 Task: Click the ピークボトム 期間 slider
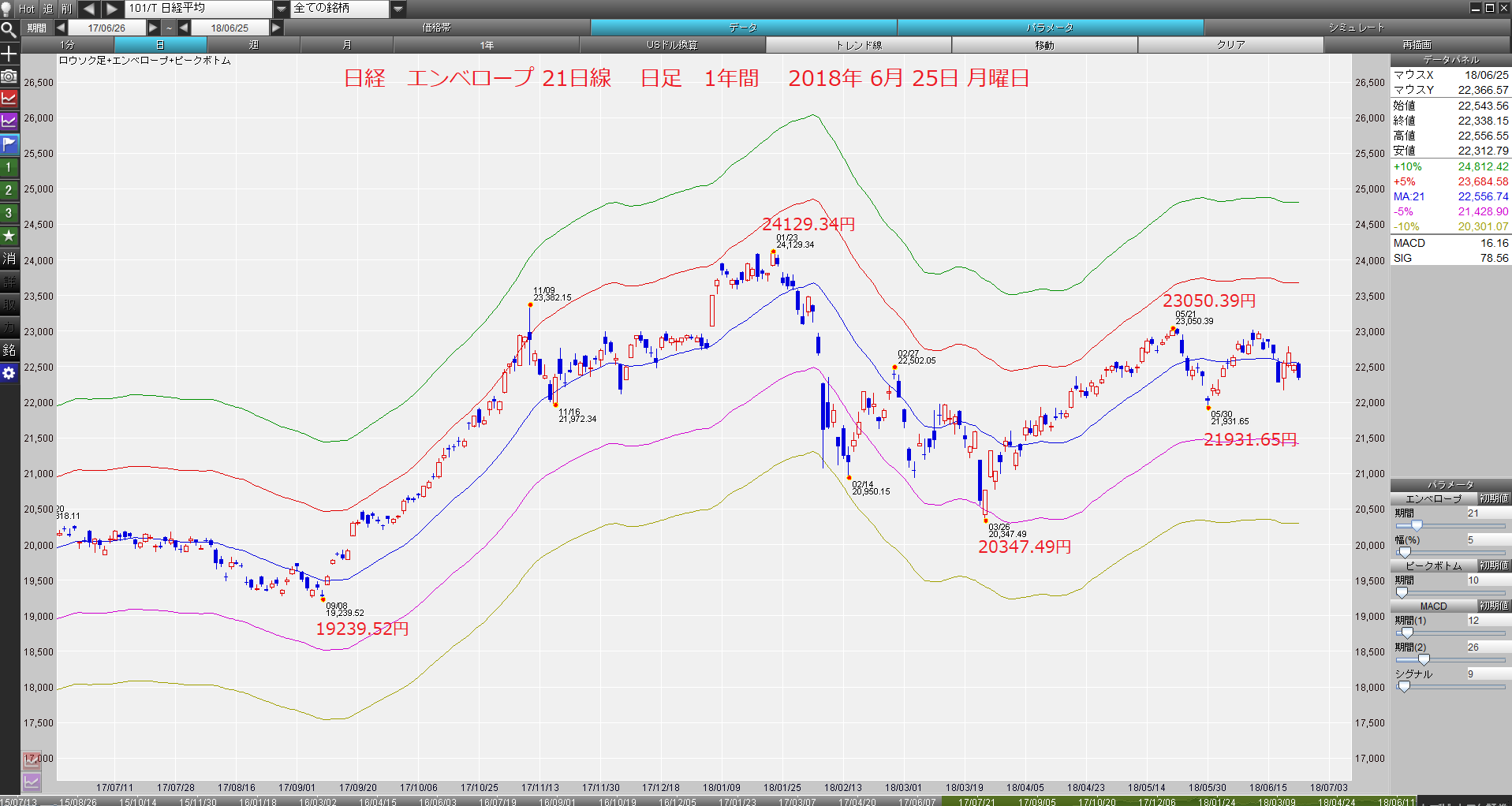[1450, 592]
